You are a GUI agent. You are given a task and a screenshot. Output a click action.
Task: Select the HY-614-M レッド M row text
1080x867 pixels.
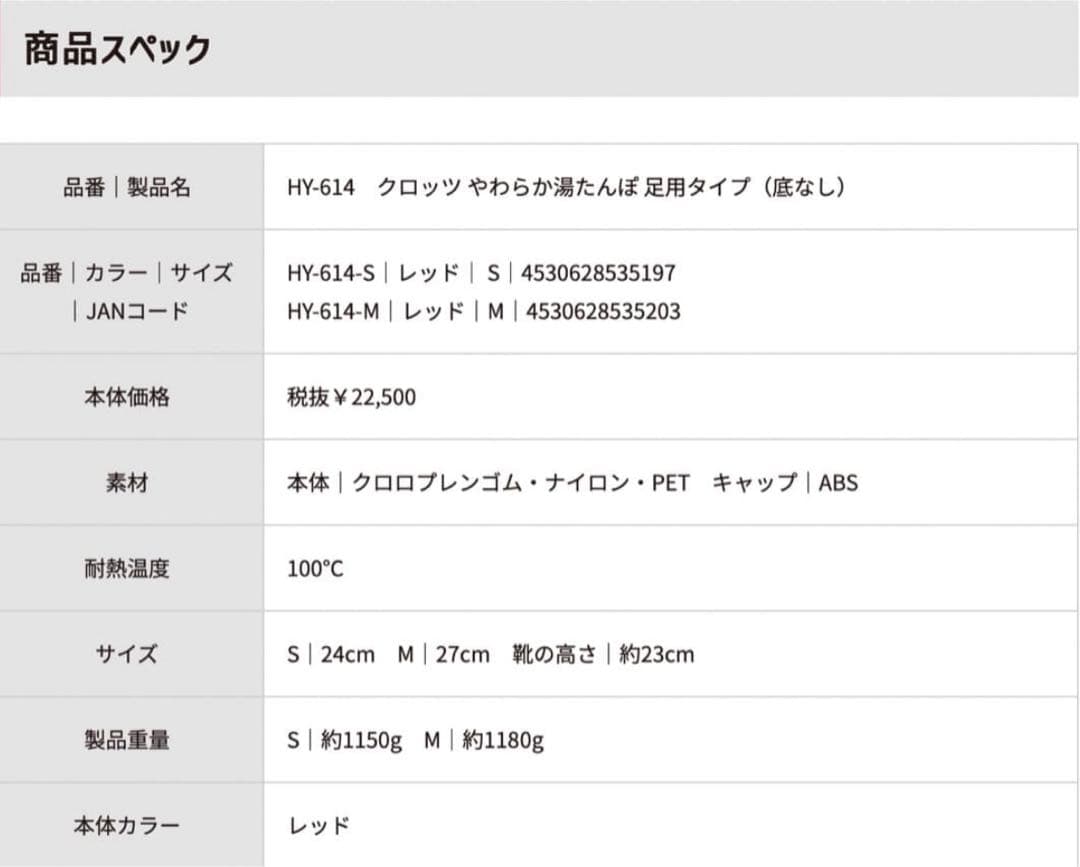(484, 311)
